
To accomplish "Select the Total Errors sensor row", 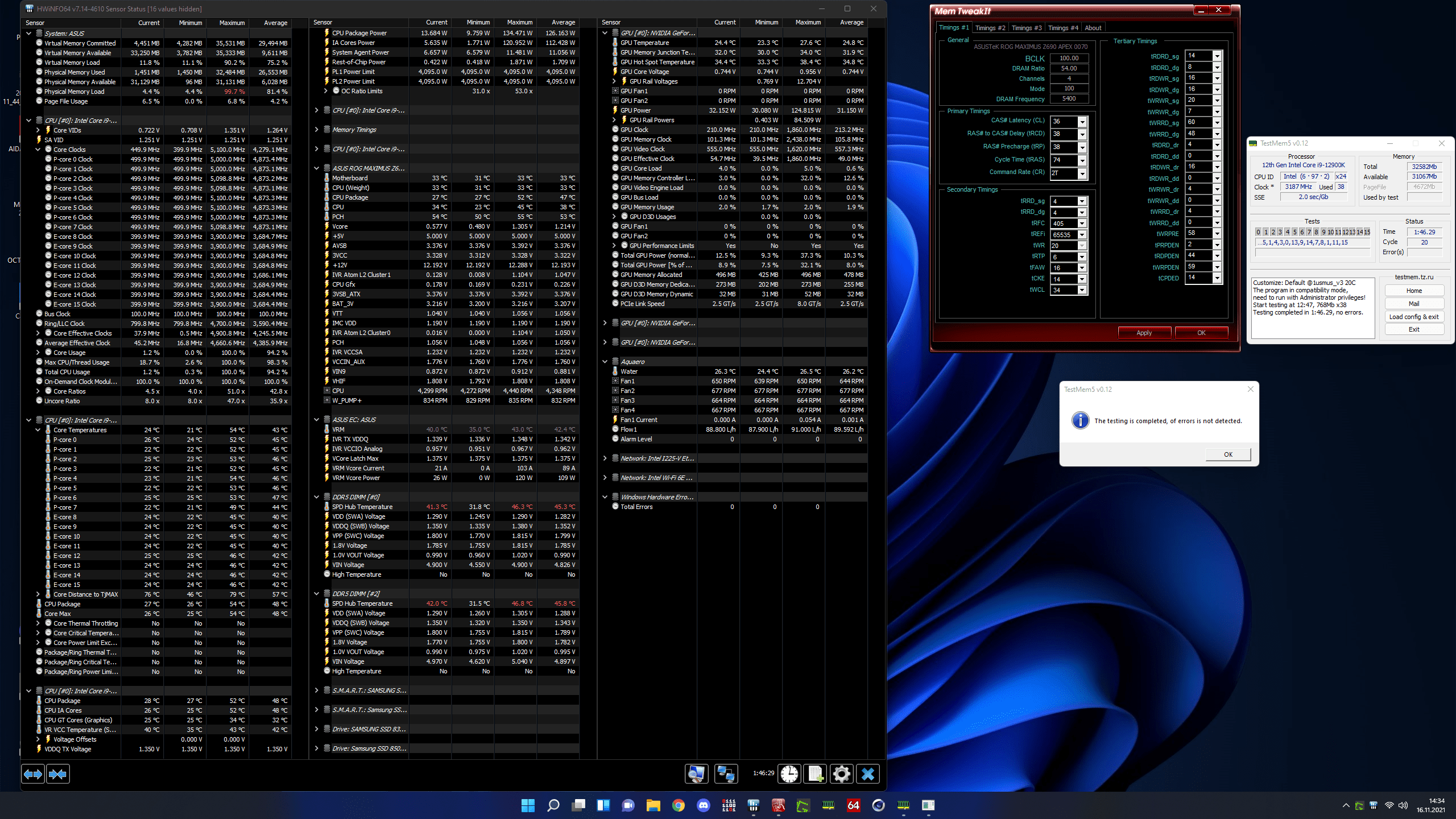I will [x=734, y=507].
